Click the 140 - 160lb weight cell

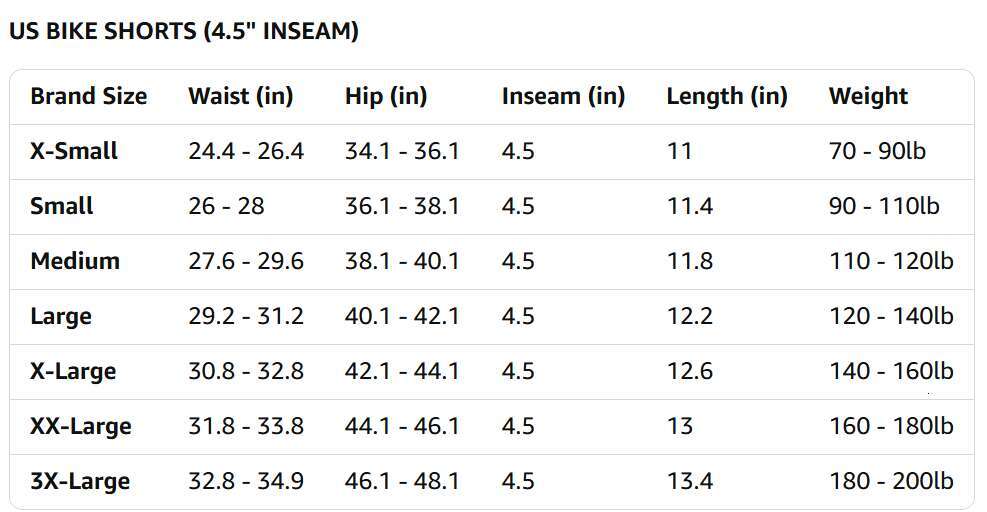(x=891, y=372)
